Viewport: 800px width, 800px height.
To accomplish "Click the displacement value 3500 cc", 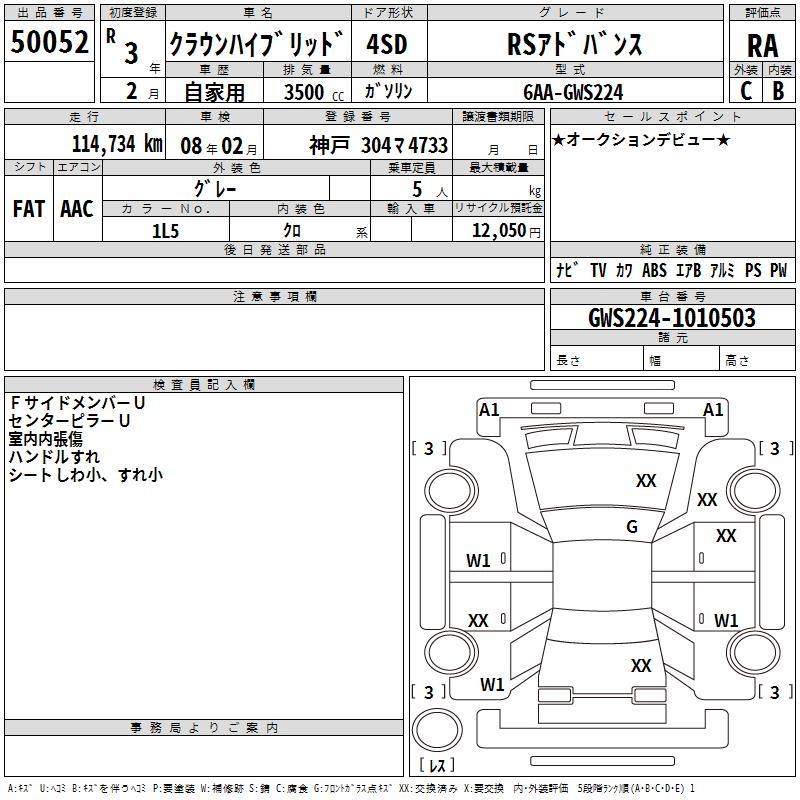I will [x=313, y=92].
